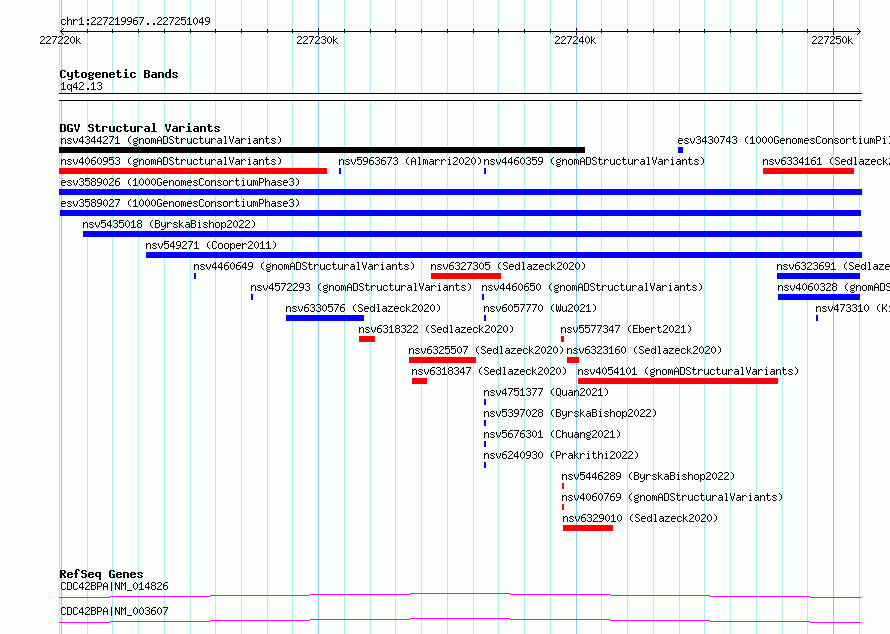Click the nsv5435018 blue variant bar
Viewport: 890px width, 634px height.
point(472,234)
